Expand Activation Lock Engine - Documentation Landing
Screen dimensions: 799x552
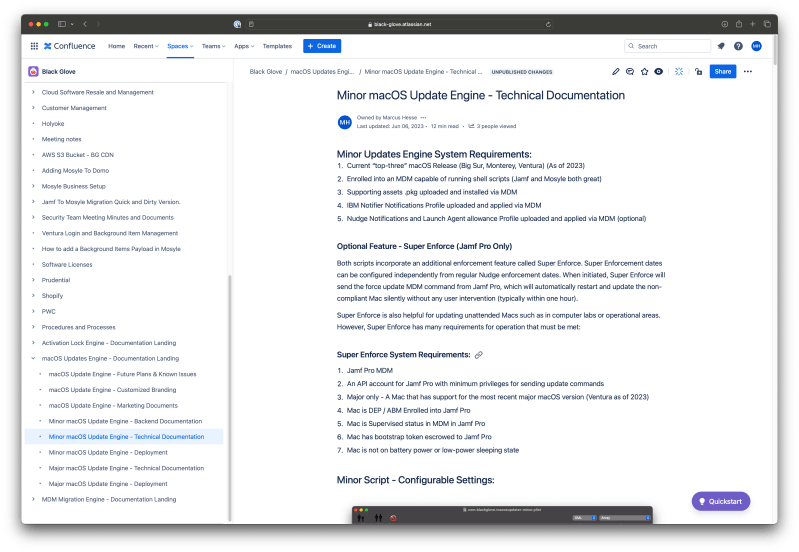(x=33, y=343)
